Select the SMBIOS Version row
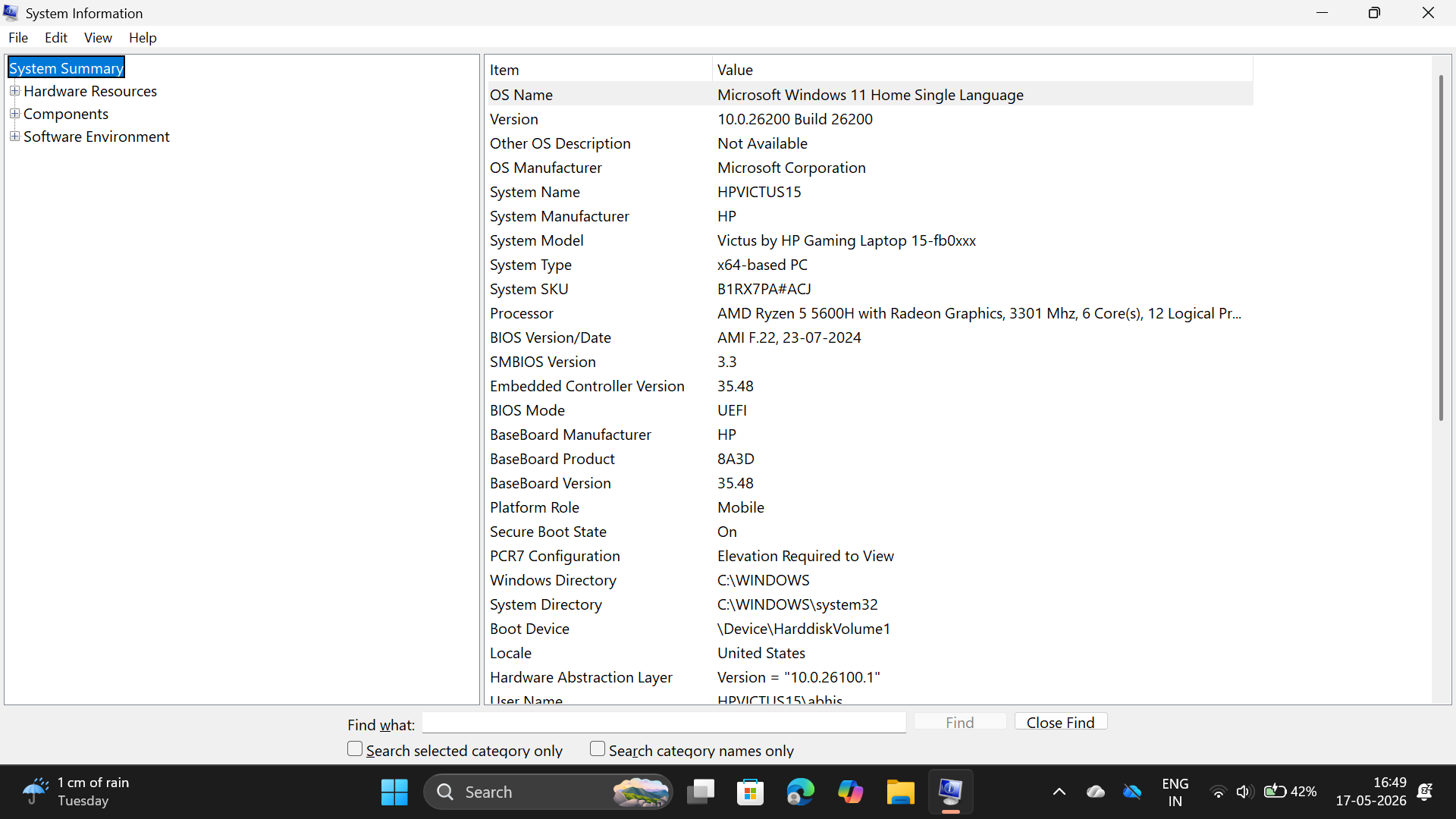The width and height of the screenshot is (1456, 819). pyautogui.click(x=869, y=362)
